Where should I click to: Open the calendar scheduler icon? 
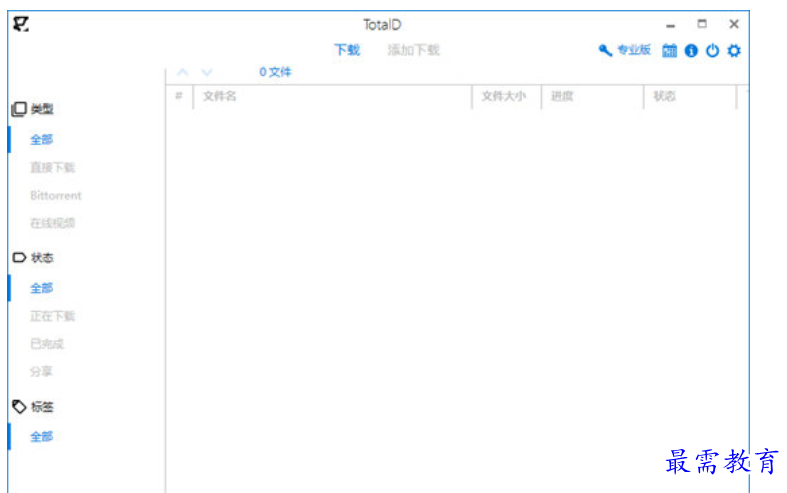point(669,50)
